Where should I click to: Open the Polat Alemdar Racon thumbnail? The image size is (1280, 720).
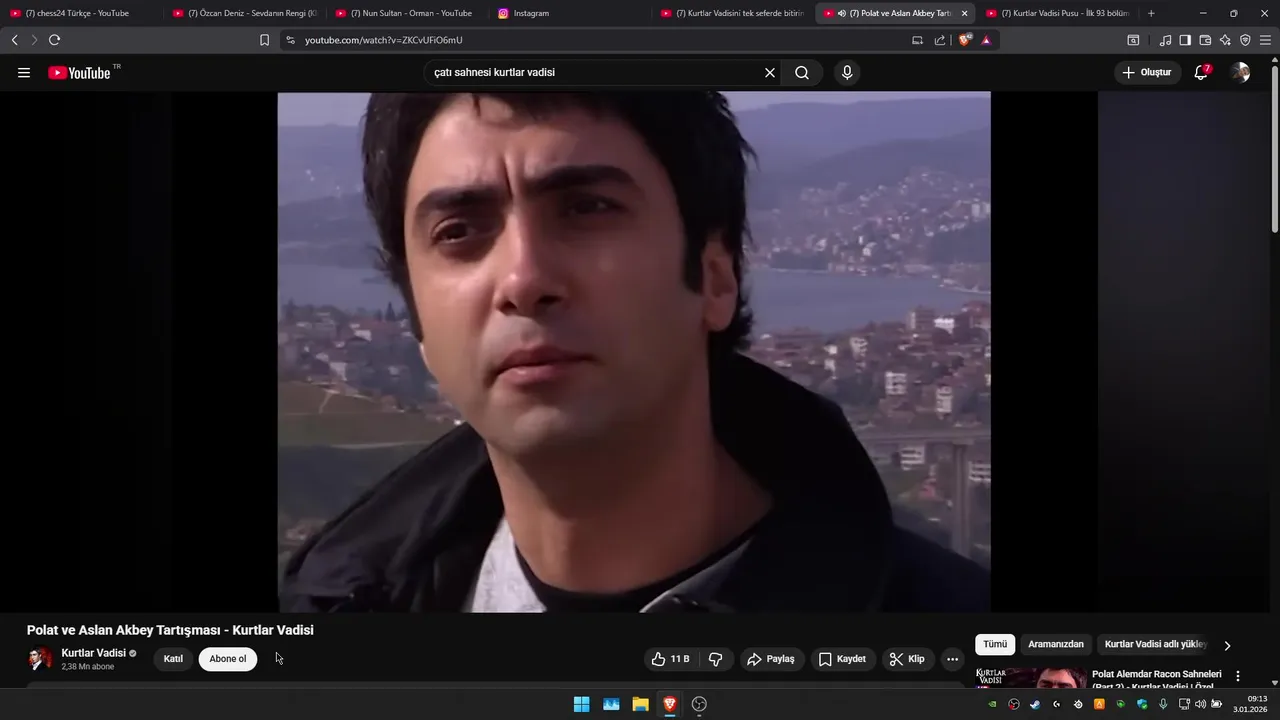[x=1031, y=678]
